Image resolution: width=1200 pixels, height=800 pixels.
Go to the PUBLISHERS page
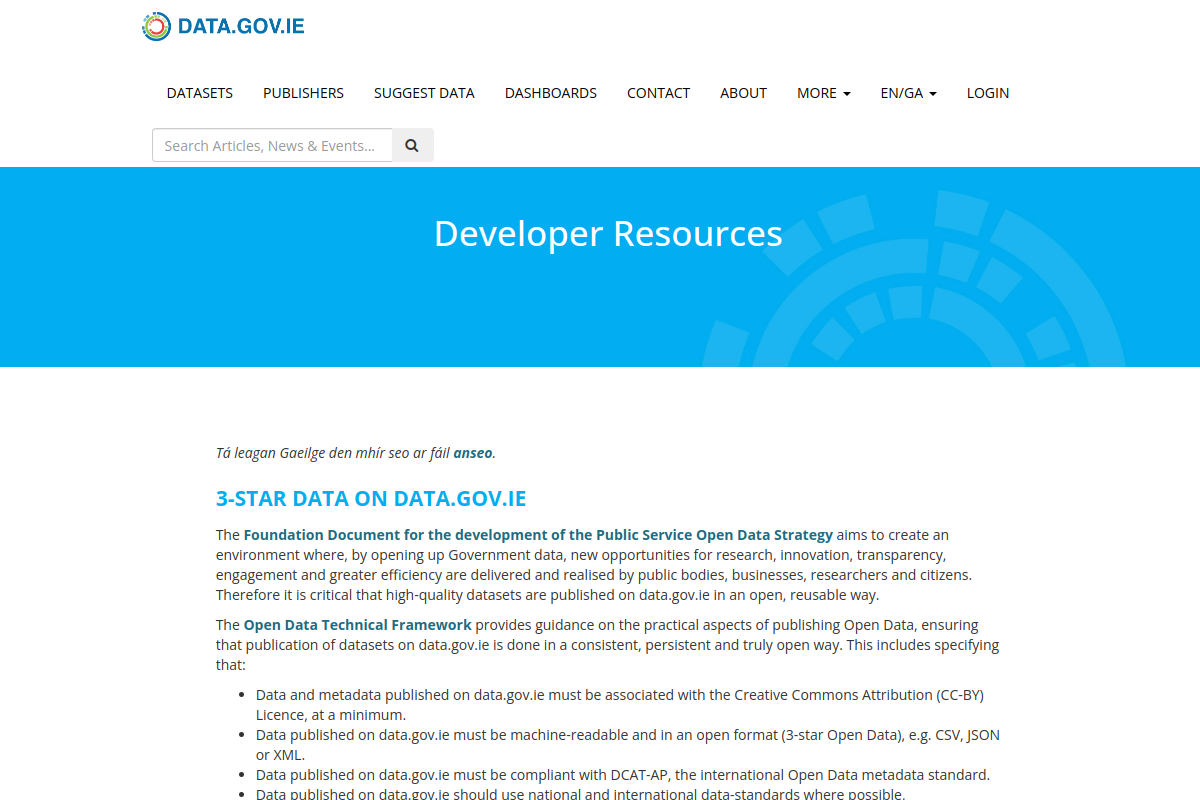coord(303,93)
